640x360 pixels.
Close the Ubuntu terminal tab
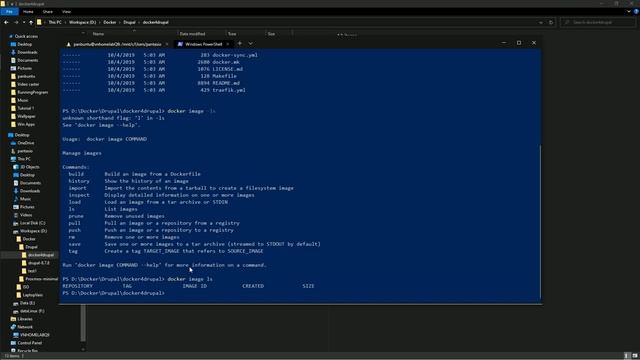[167, 44]
